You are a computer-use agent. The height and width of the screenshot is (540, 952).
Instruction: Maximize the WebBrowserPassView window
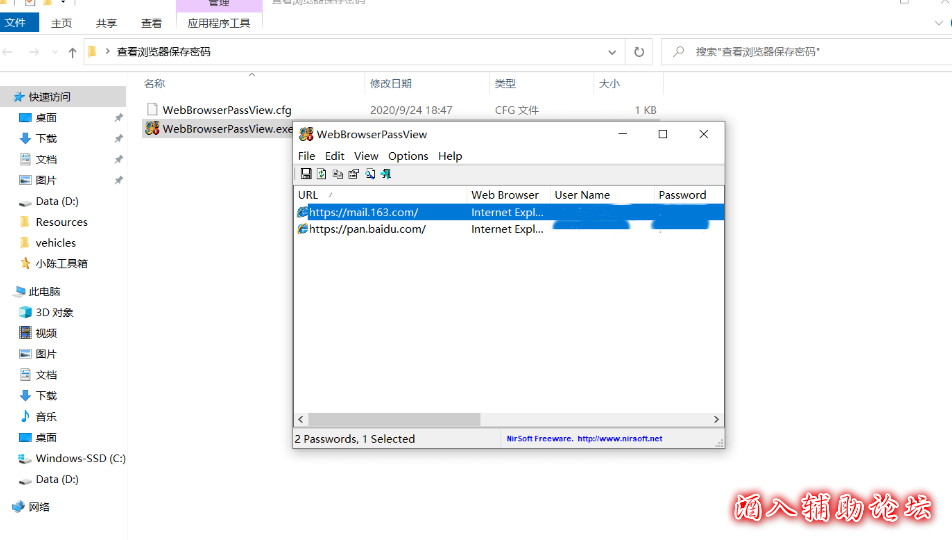coord(663,134)
